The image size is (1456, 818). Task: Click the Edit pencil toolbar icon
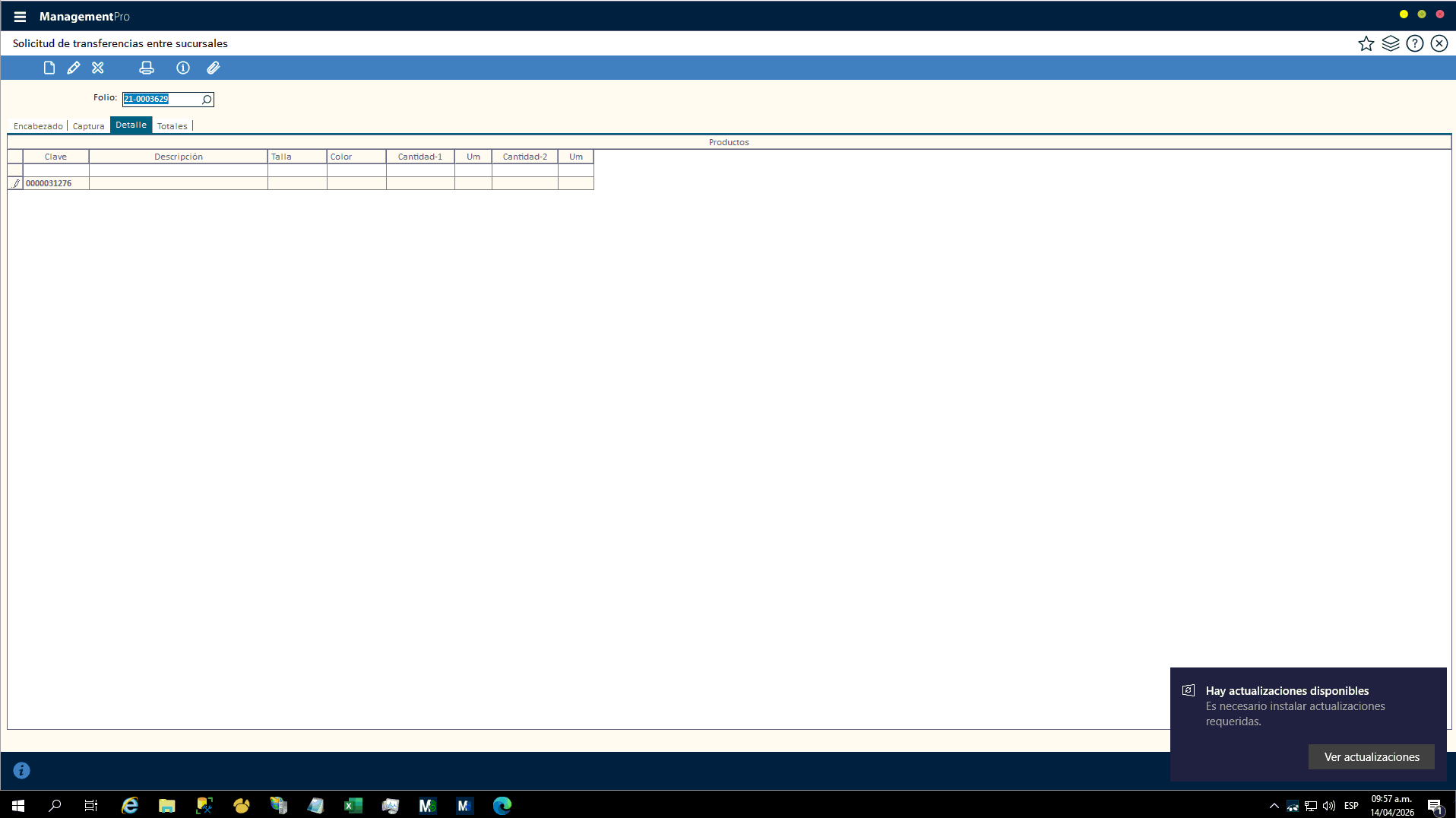coord(74,68)
